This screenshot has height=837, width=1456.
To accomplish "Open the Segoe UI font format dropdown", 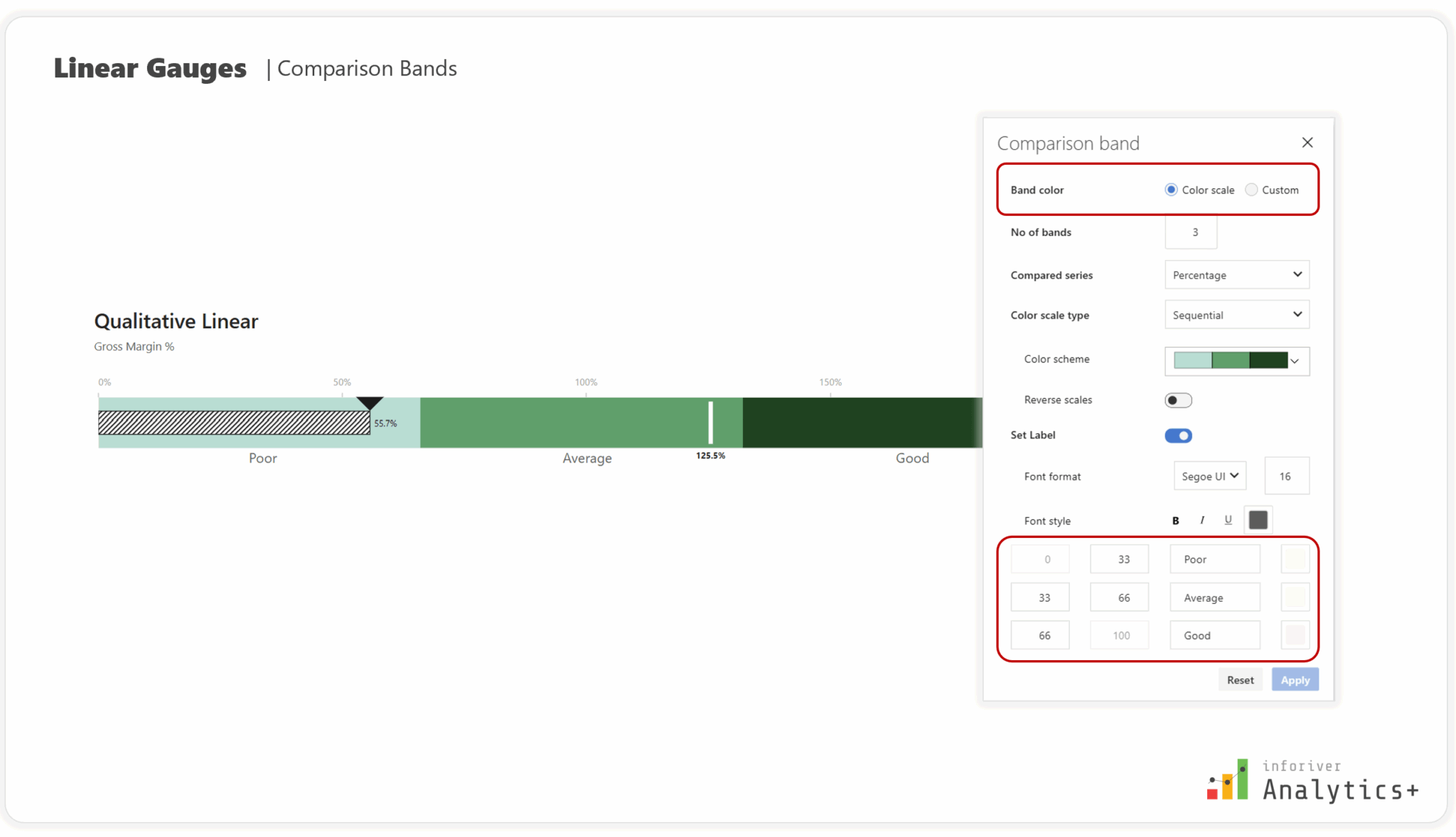I will [1209, 475].
